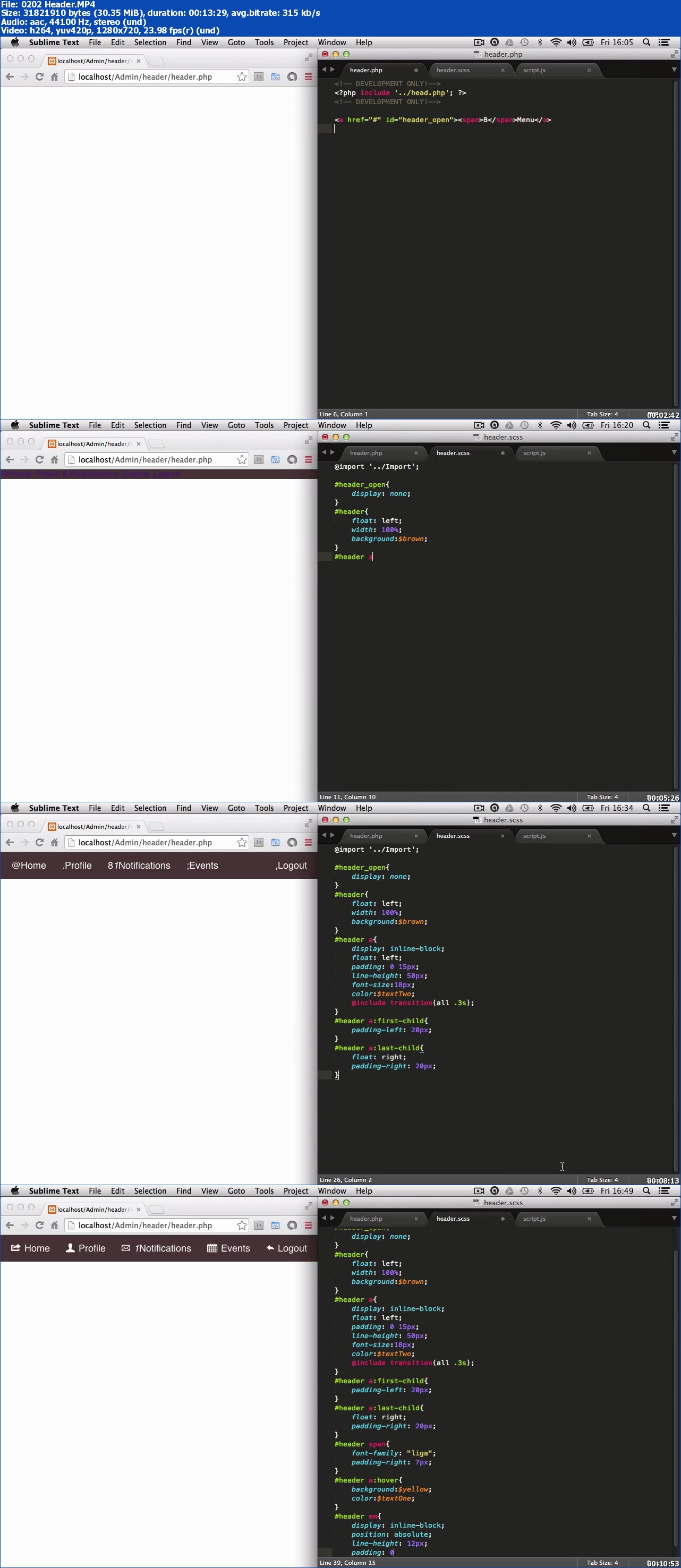Click the Notifications text in the 16:49 frame's header
The height and width of the screenshot is (1568, 681).
coord(165,1248)
